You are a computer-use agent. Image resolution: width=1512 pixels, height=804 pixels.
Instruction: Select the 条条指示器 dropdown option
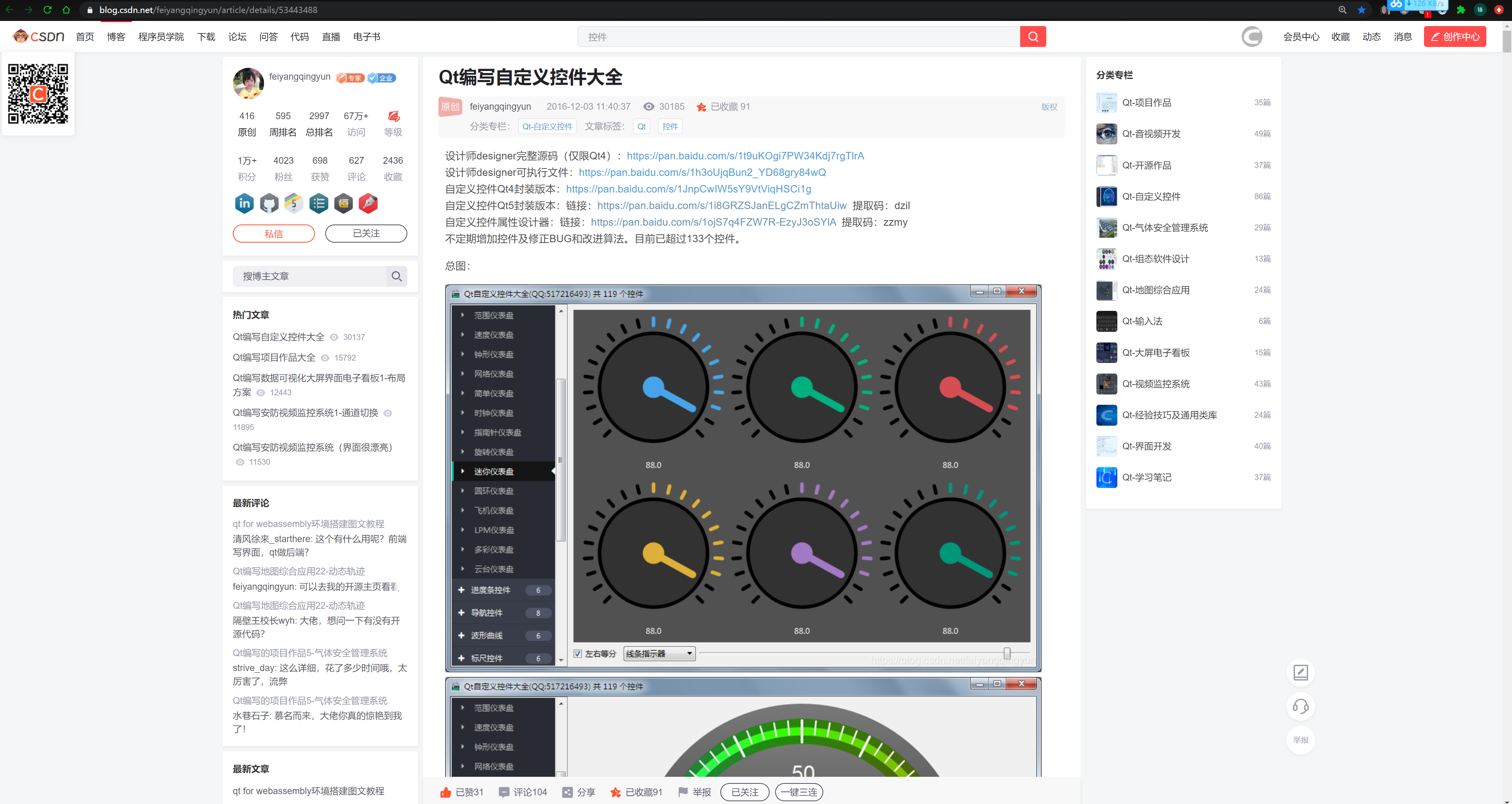point(655,654)
